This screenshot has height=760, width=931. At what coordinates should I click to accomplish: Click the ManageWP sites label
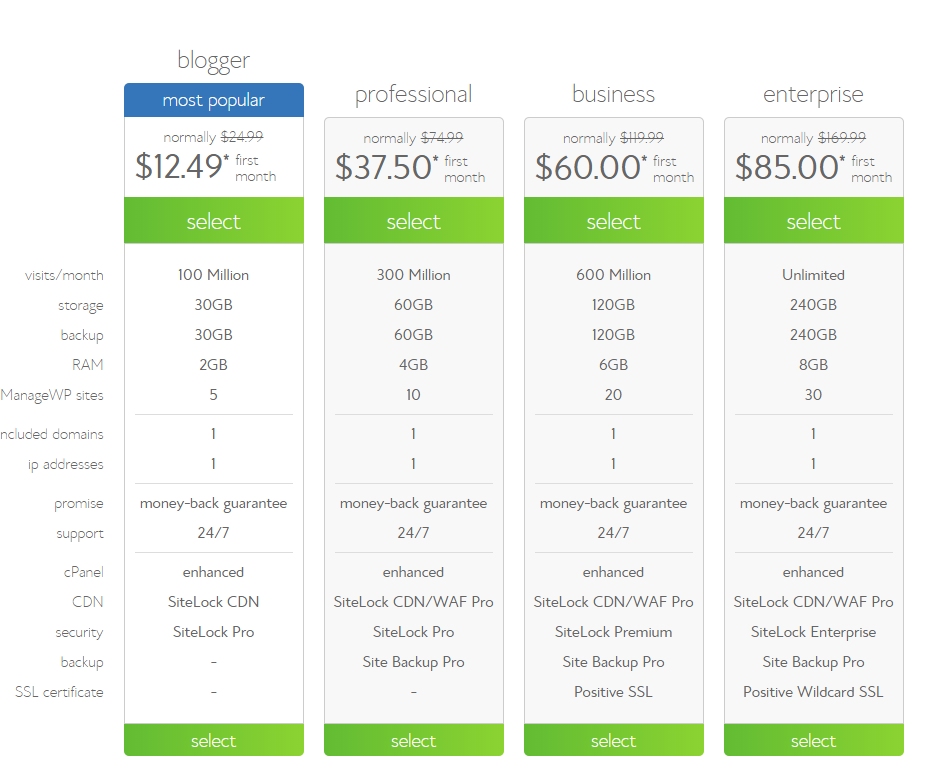click(52, 395)
